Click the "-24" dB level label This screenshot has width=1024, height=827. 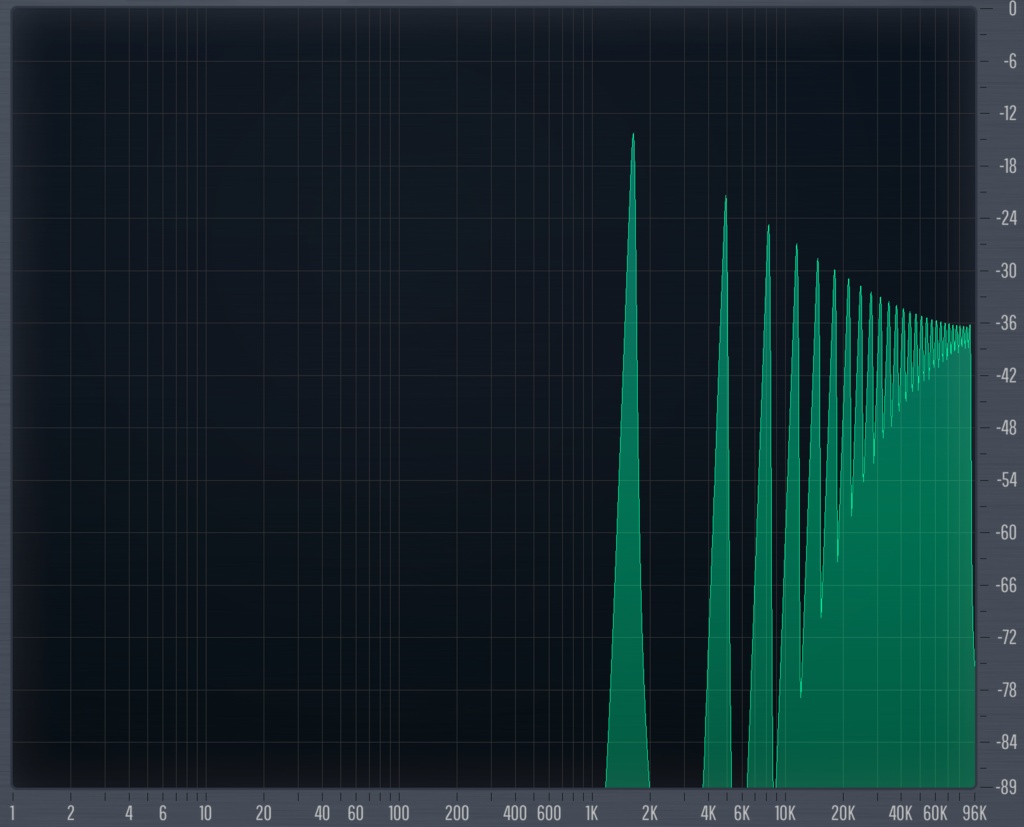[1007, 218]
